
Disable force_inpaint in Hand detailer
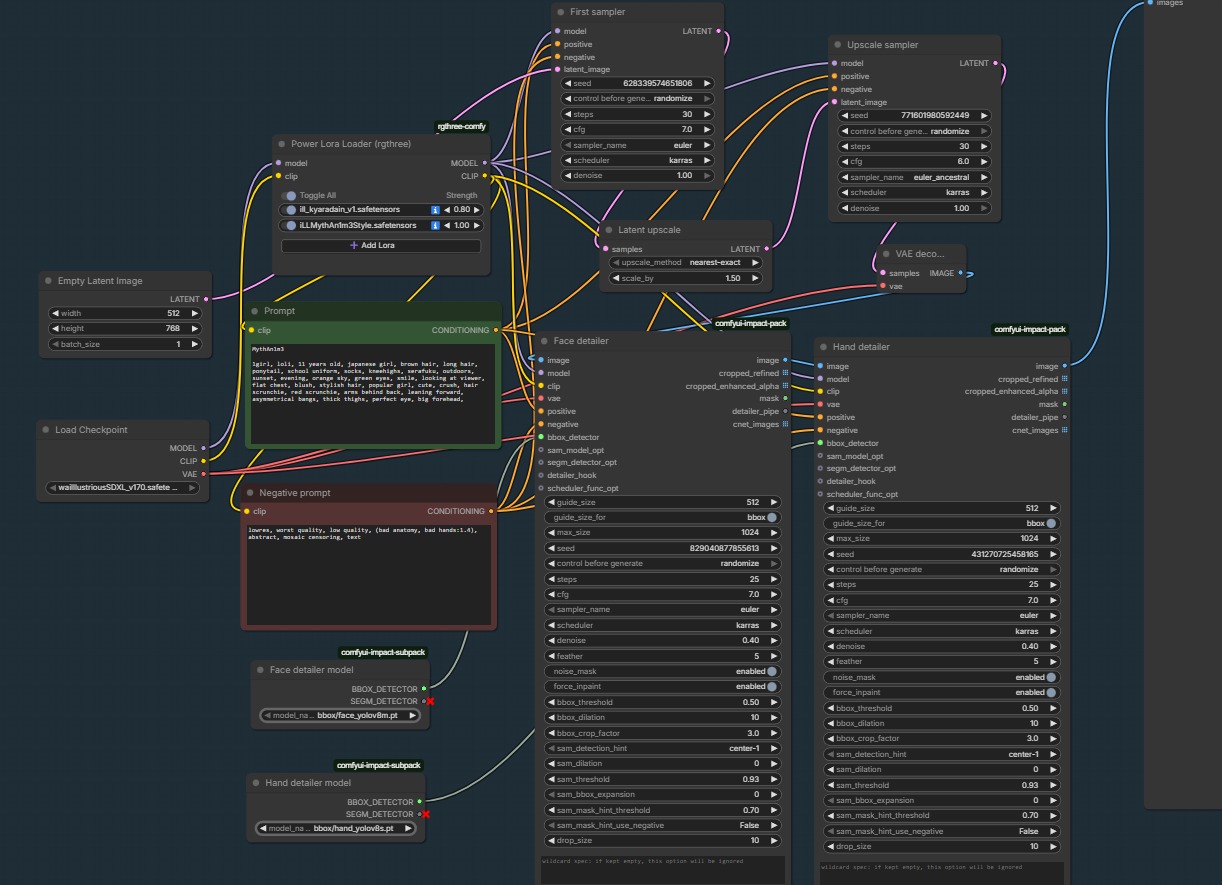(x=1051, y=692)
